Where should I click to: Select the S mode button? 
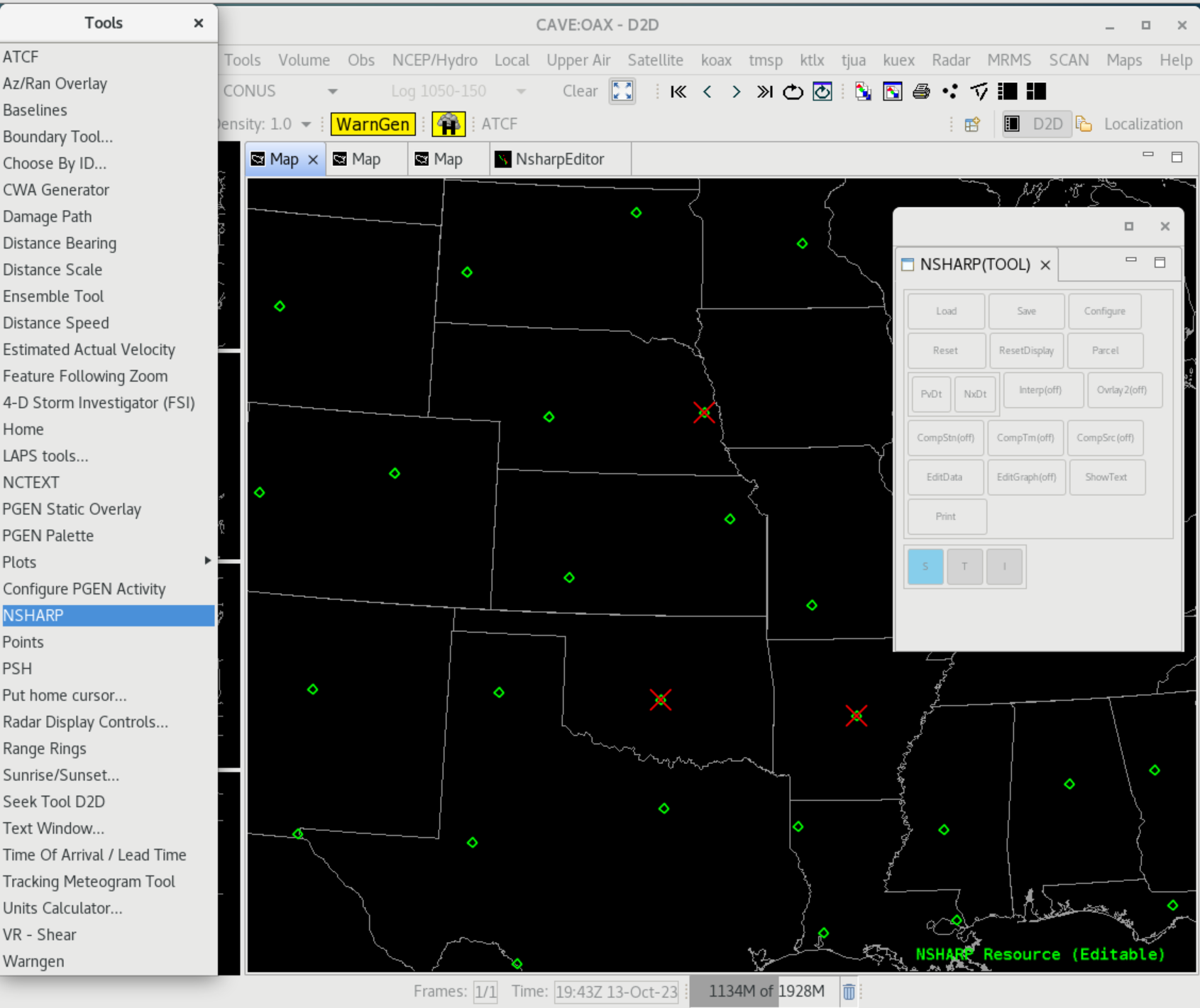(x=925, y=567)
